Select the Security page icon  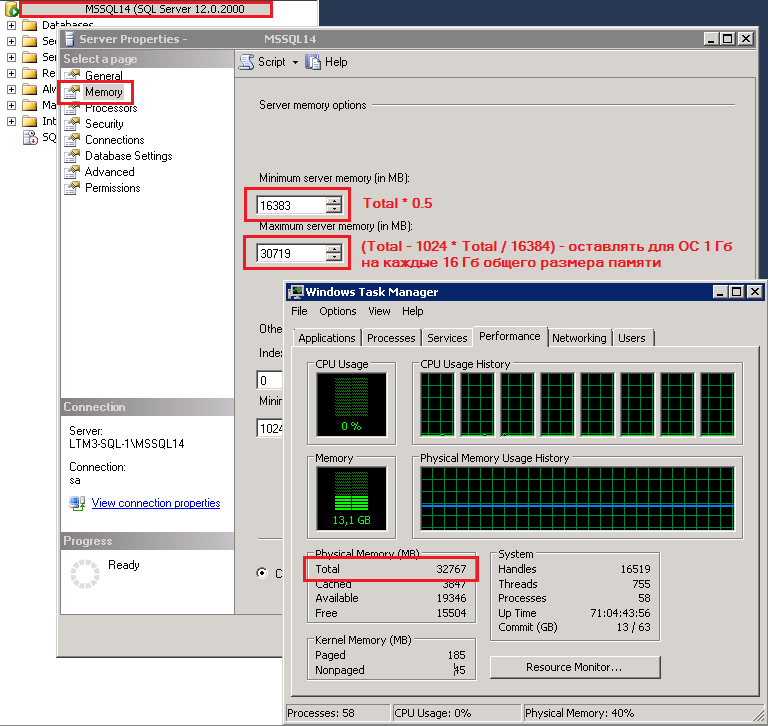(x=72, y=124)
